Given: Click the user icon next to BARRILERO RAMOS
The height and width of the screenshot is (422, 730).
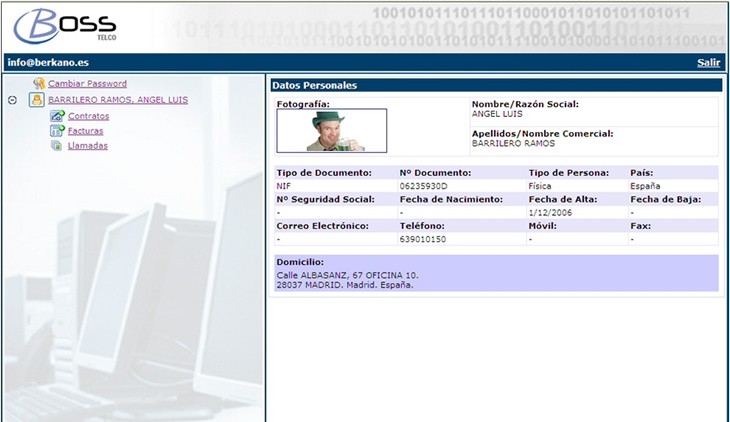Looking at the screenshot, I should point(37,100).
